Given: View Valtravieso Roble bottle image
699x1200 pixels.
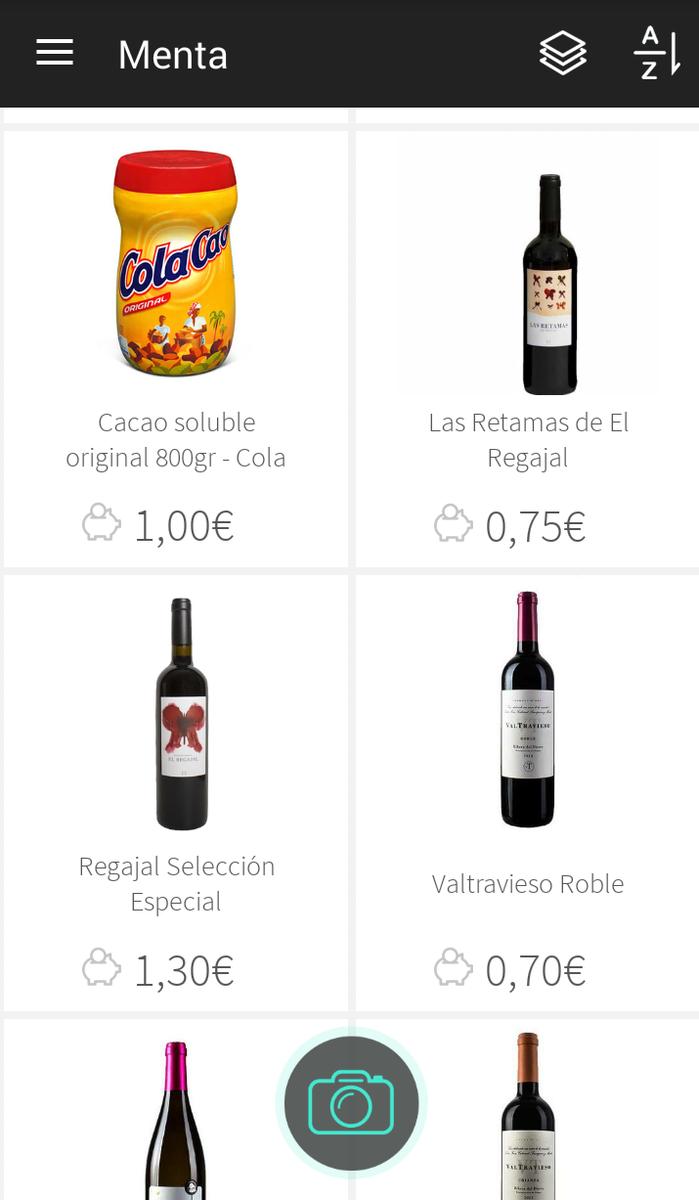Looking at the screenshot, I should click(527, 710).
